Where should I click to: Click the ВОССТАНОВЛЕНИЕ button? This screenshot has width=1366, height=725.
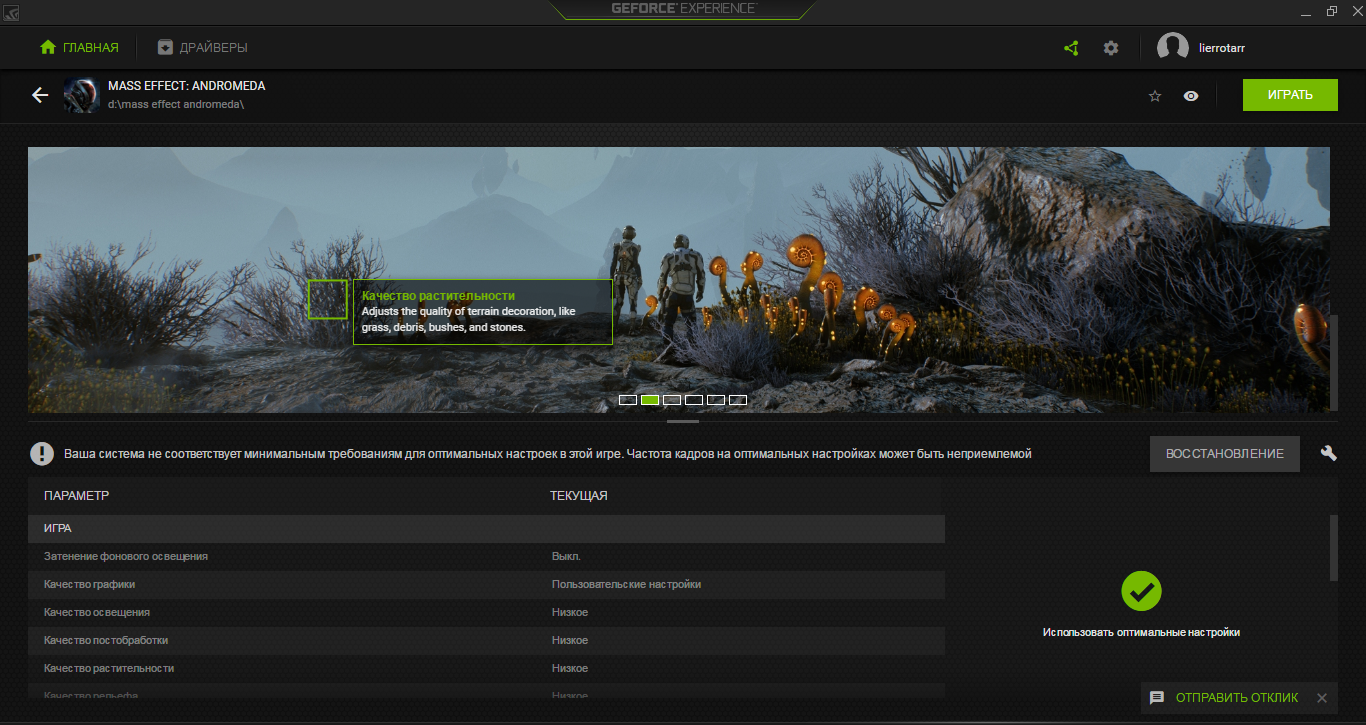tap(1225, 454)
